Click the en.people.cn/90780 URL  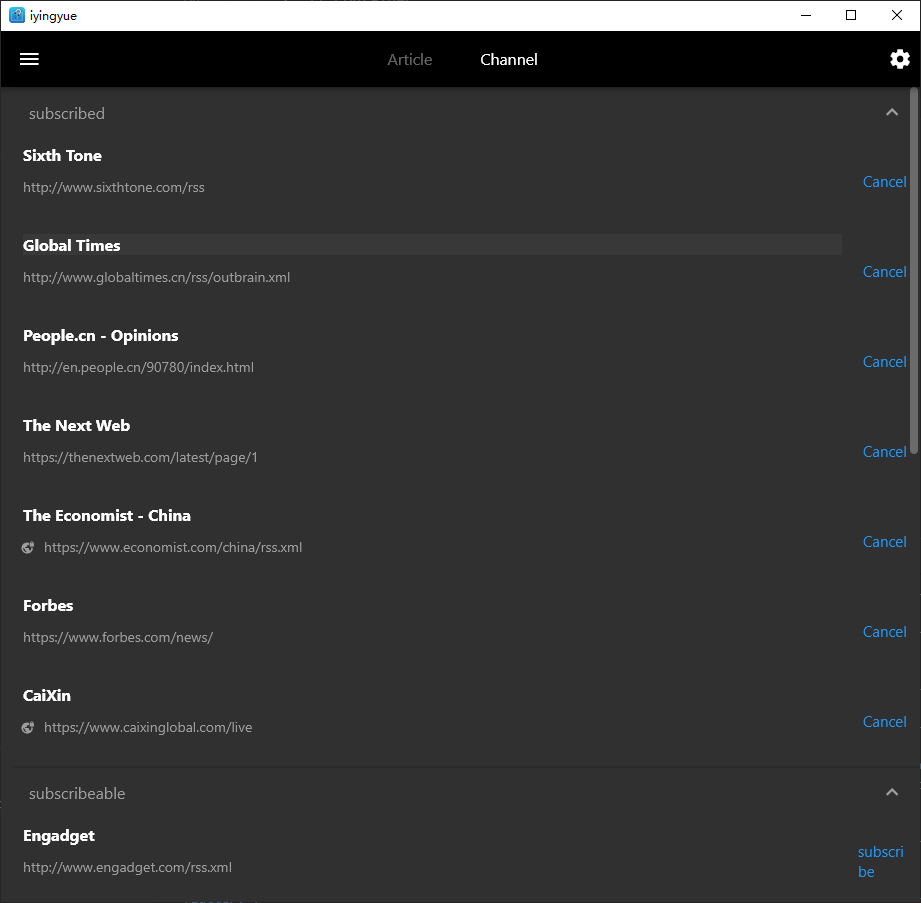pos(139,367)
